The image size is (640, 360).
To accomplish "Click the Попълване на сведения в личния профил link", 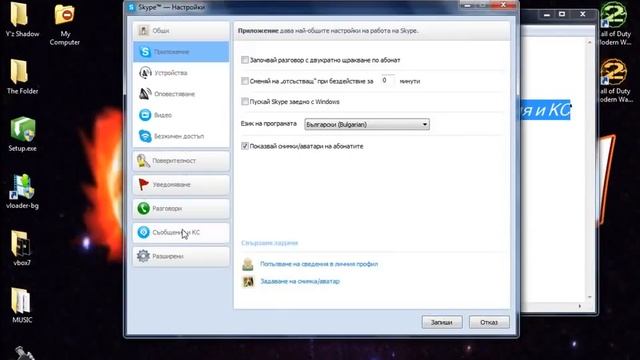I will (319, 264).
